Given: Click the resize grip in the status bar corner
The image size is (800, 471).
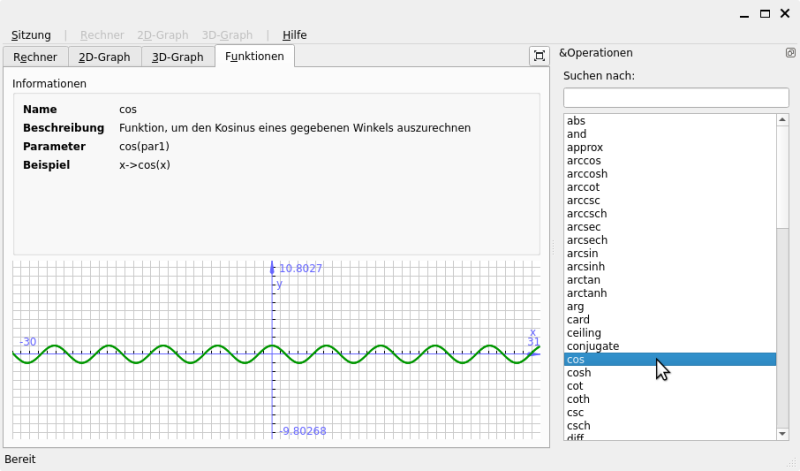Looking at the screenshot, I should pos(791,462).
